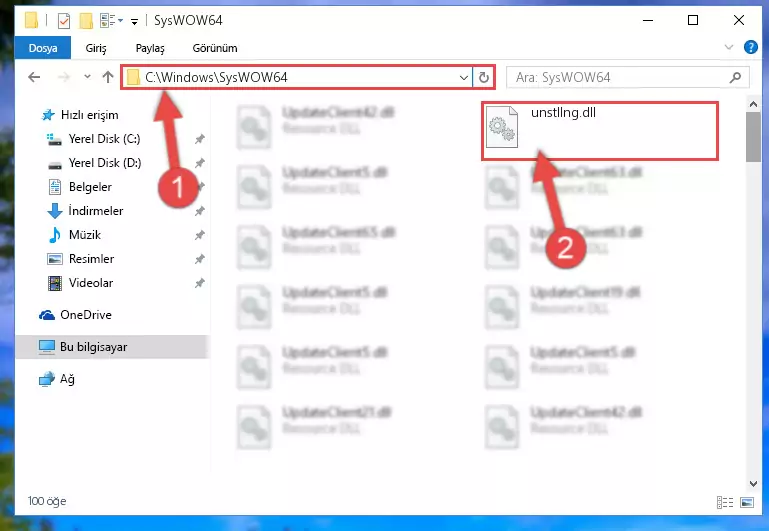Viewport: 769px width, 531px height.
Task: Click the search magnifier icon
Action: pyautogui.click(x=735, y=77)
